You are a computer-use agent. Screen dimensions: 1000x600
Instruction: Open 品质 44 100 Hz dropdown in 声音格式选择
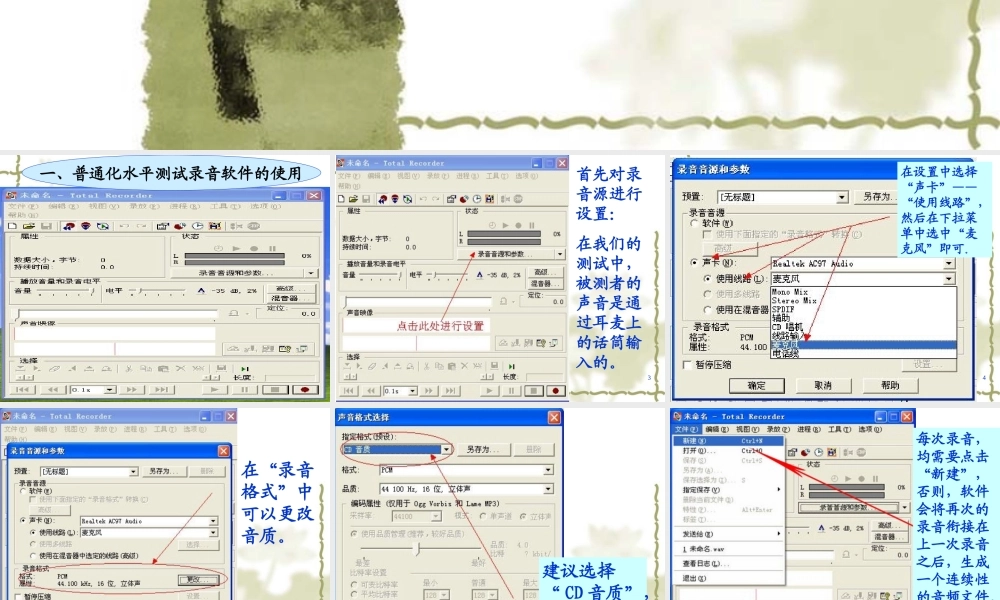tap(548, 489)
